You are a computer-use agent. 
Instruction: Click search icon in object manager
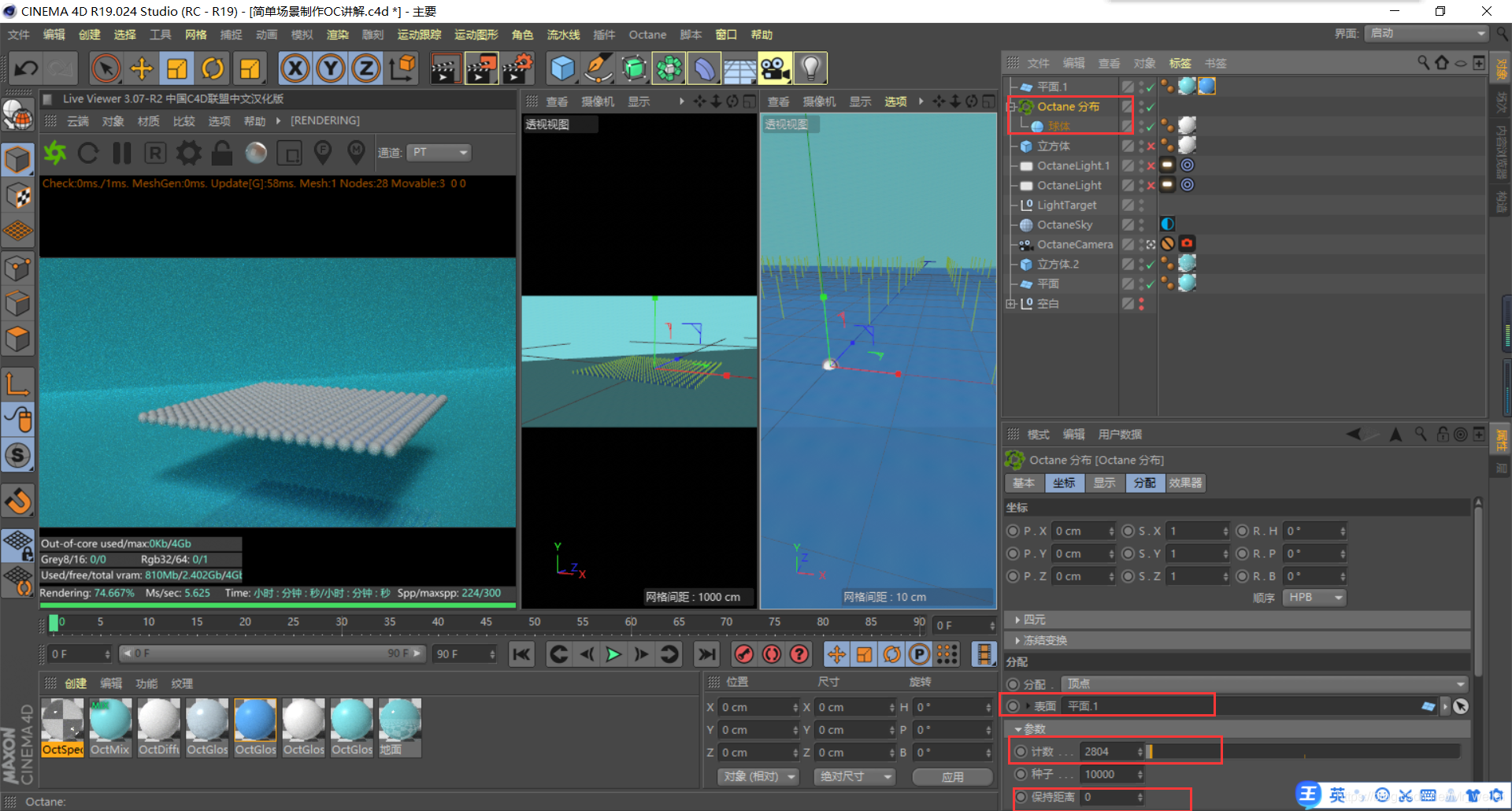click(x=1423, y=63)
